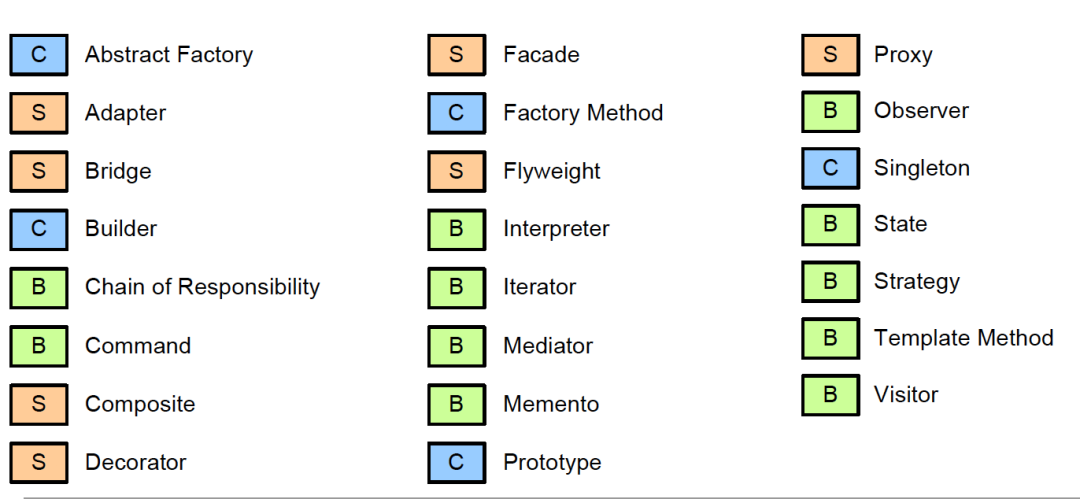The image size is (1080, 499).
Task: Select the Flyweight text label
Action: (x=552, y=171)
